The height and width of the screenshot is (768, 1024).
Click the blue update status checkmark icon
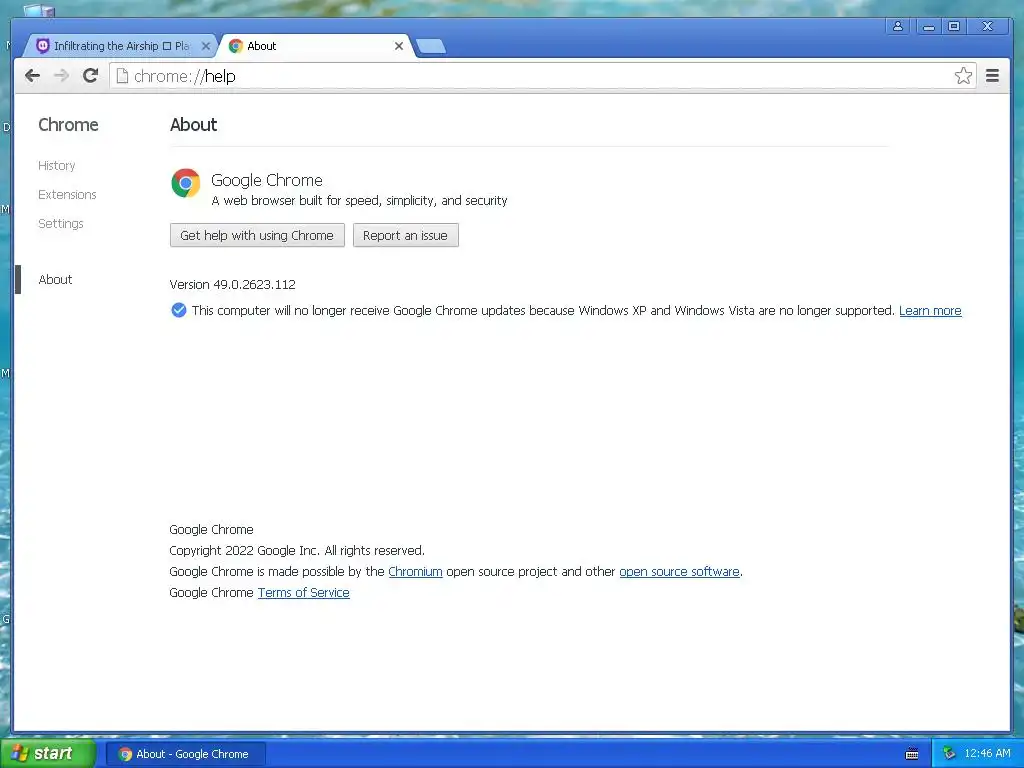pos(178,310)
